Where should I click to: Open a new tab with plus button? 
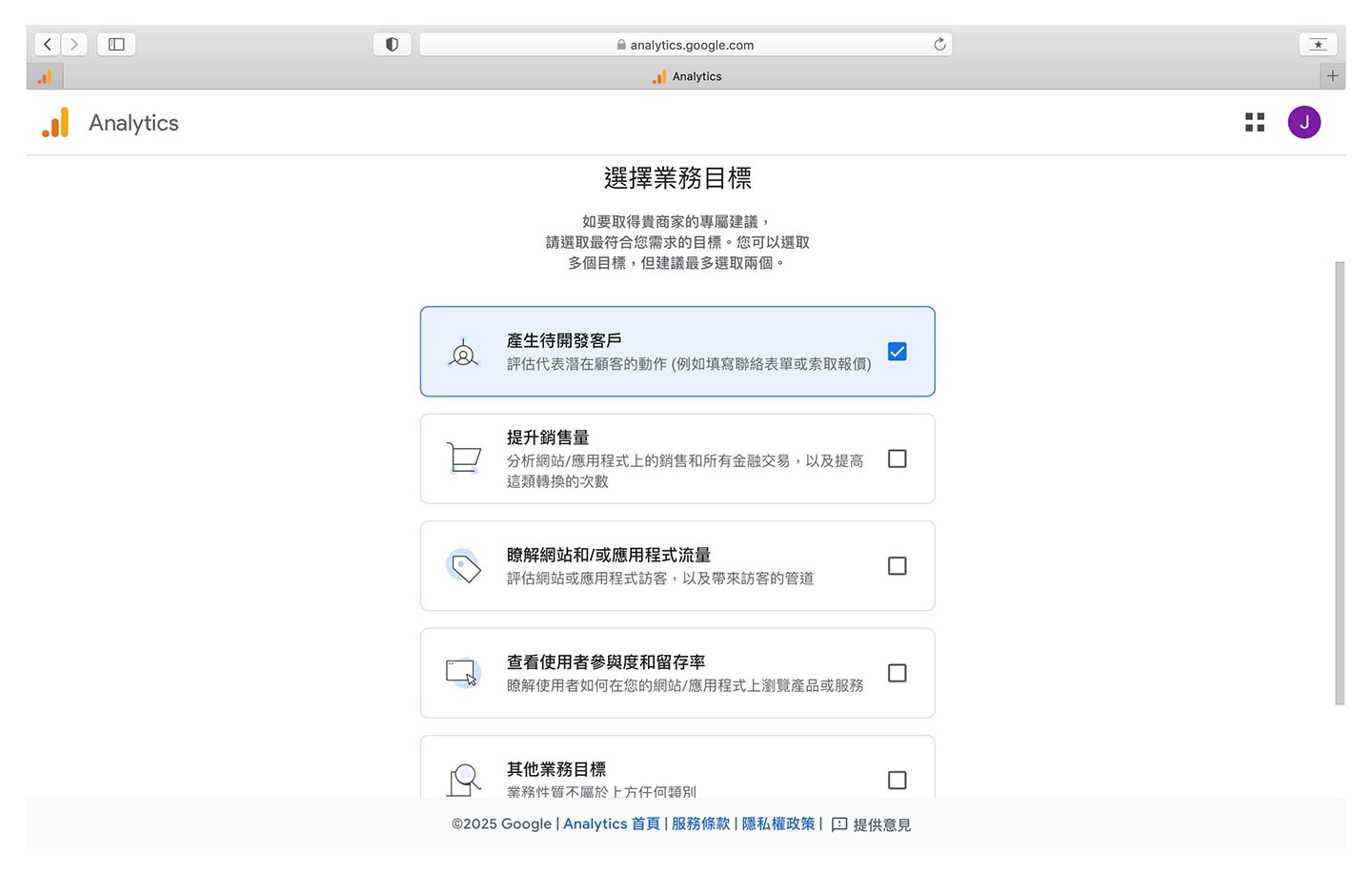point(1332,76)
